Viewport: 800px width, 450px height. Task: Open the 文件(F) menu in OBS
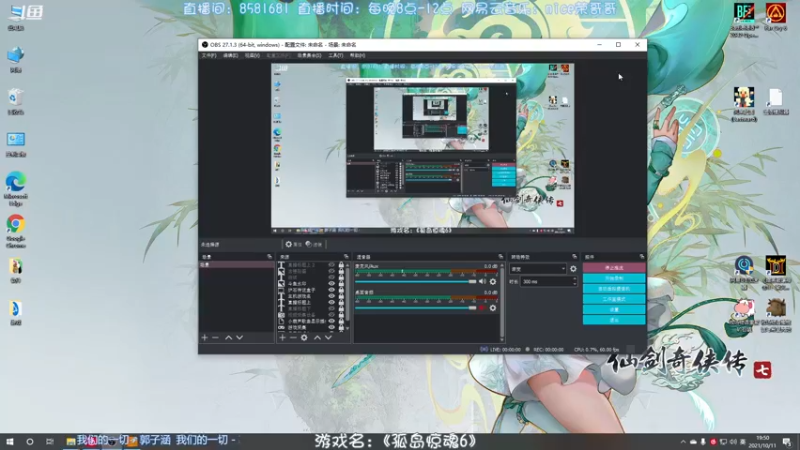(x=209, y=56)
